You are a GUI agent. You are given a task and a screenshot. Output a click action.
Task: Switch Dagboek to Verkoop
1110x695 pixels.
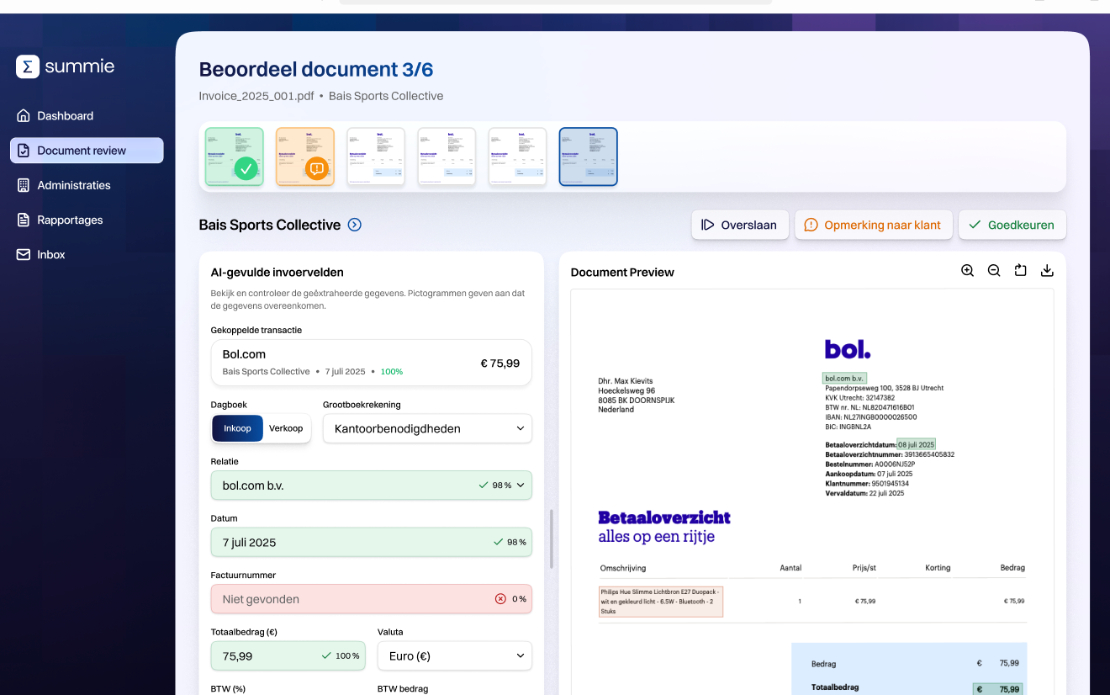click(286, 428)
